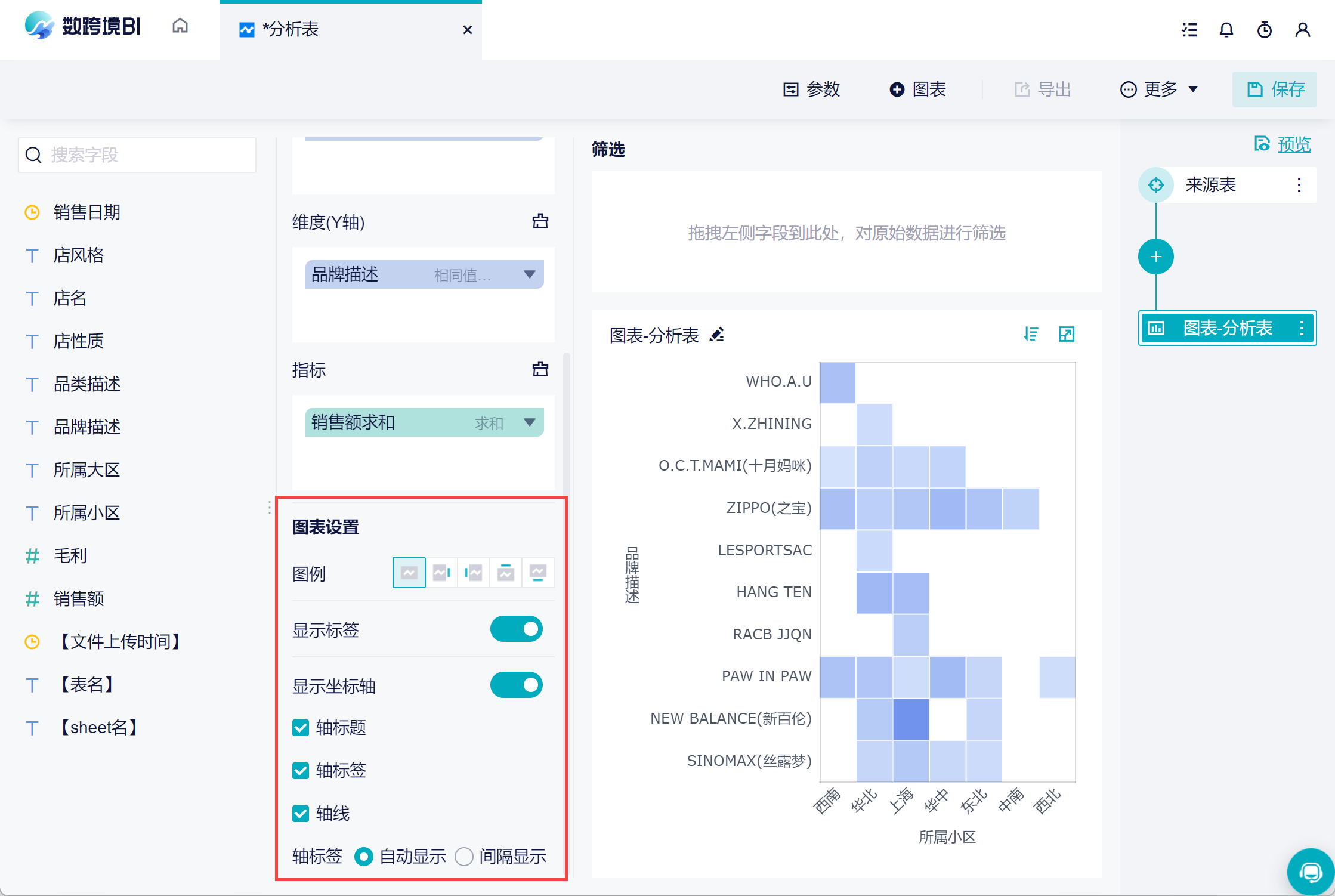Image resolution: width=1335 pixels, height=896 pixels.
Task: Select the 图表-分析表 node
Action: point(1227,328)
